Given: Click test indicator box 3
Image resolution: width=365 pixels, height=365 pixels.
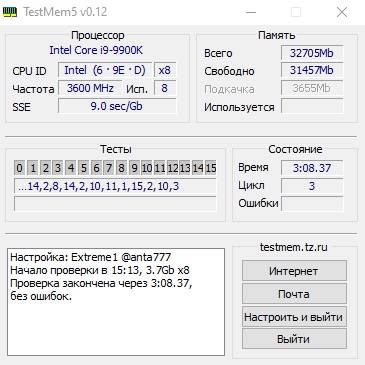Looking at the screenshot, I should [x=58, y=168].
